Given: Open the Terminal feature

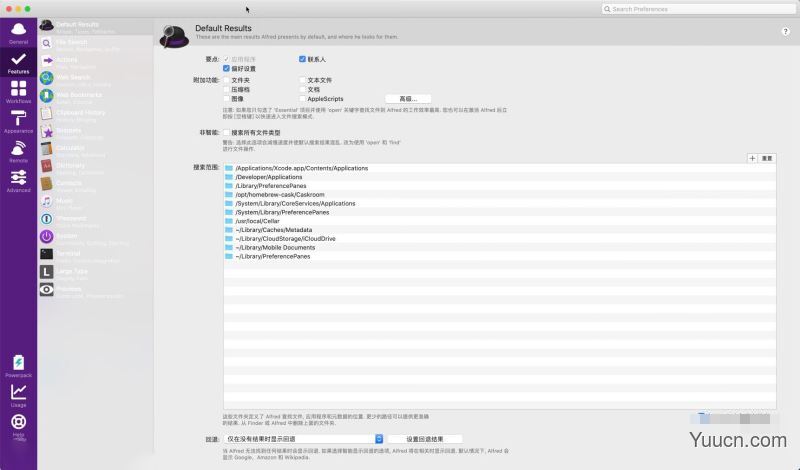Looking at the screenshot, I should pos(95,256).
